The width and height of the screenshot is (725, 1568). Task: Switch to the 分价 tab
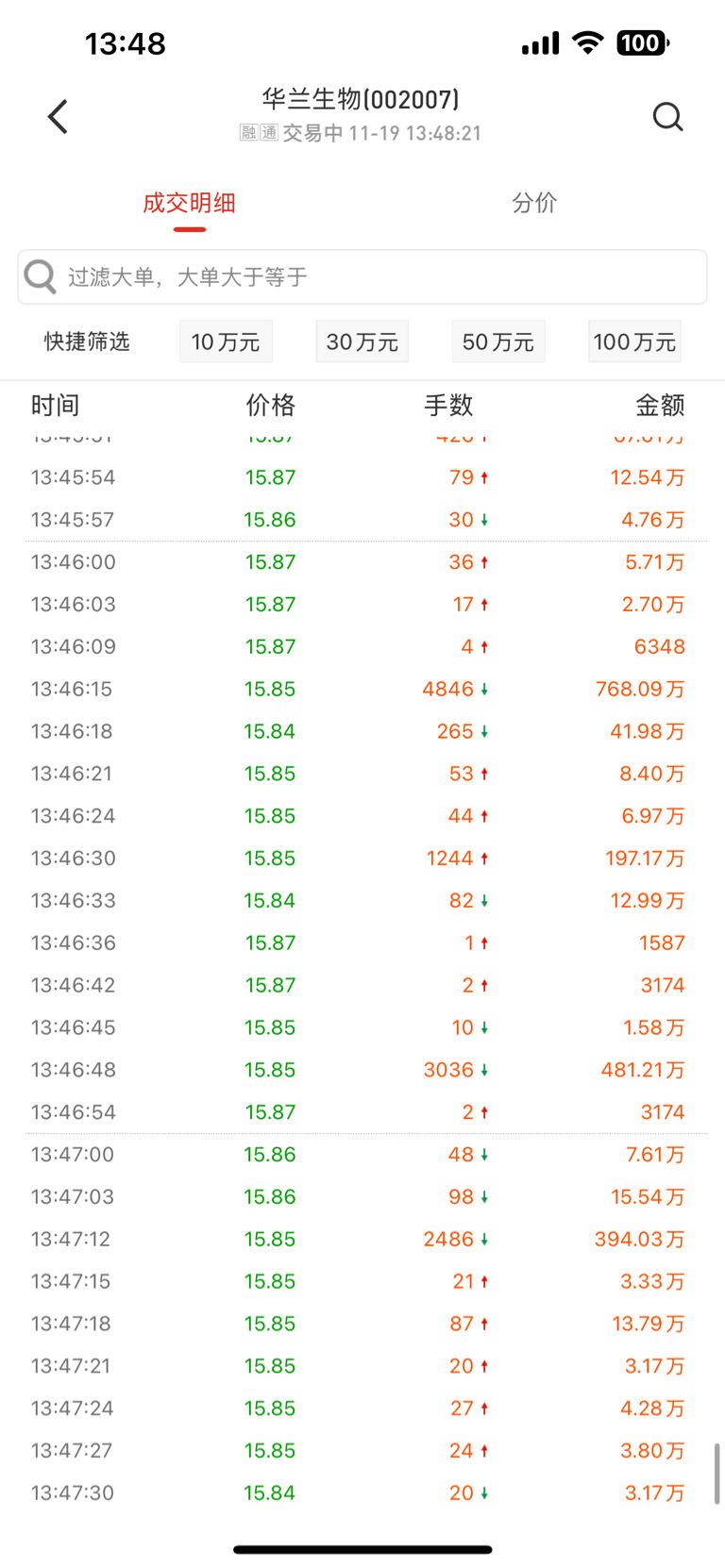[x=534, y=203]
